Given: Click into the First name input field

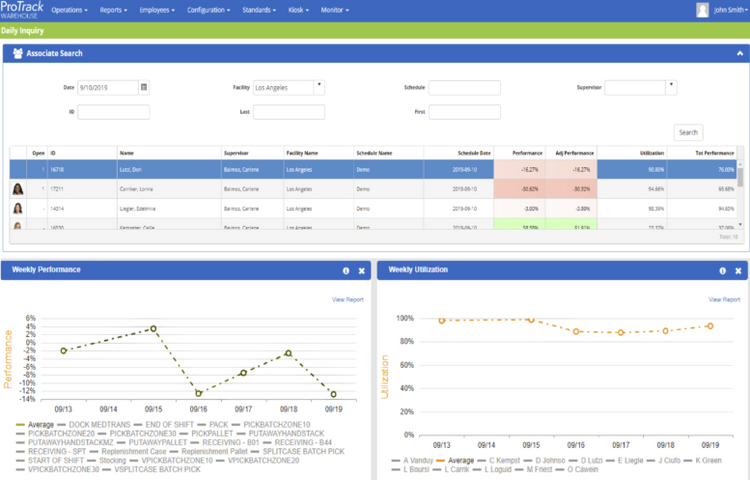Looking at the screenshot, I should (464, 112).
